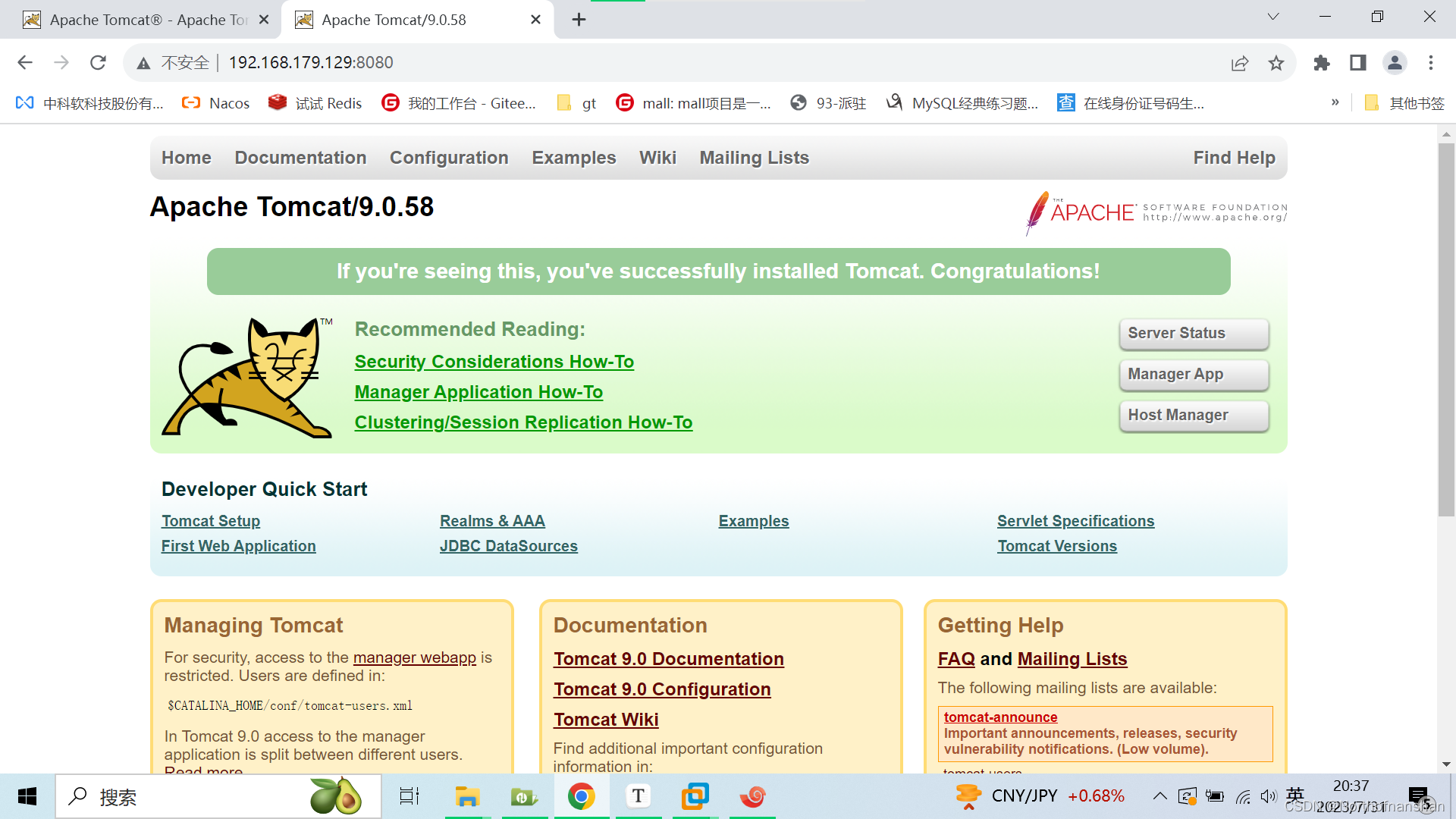Click Find Help in the nav bar
This screenshot has height=819, width=1456.
1234,158
